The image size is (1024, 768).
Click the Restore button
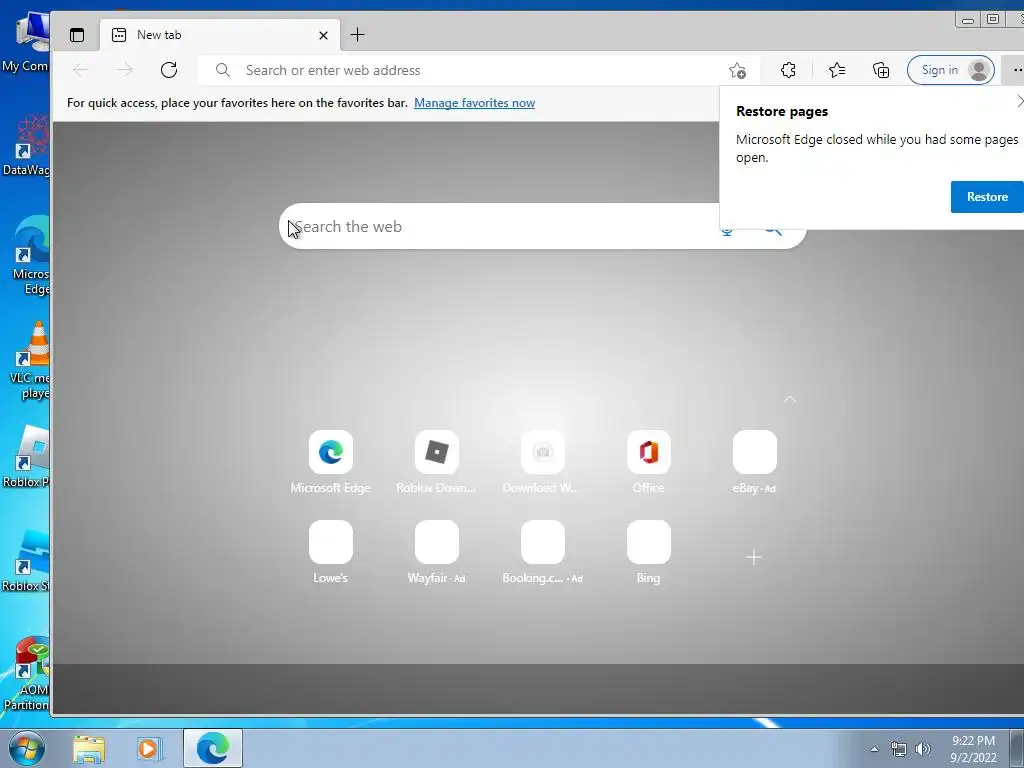[x=987, y=197]
